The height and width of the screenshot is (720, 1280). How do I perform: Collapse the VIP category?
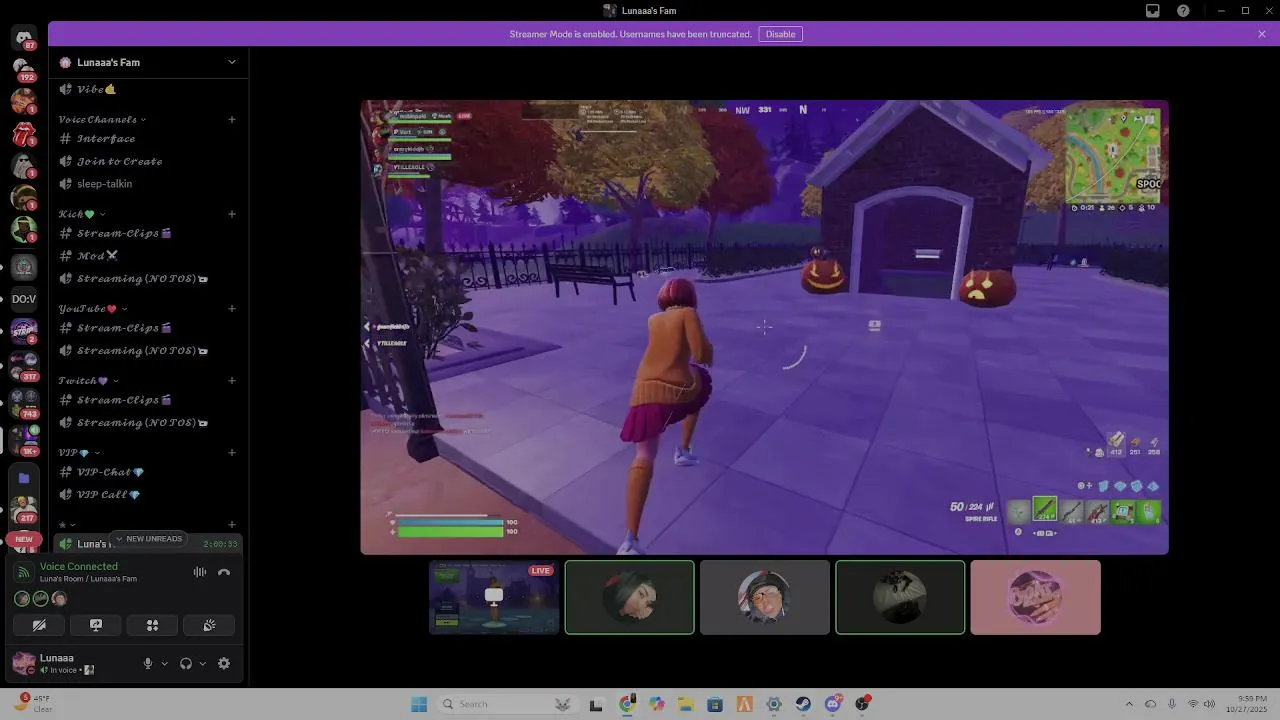point(78,453)
